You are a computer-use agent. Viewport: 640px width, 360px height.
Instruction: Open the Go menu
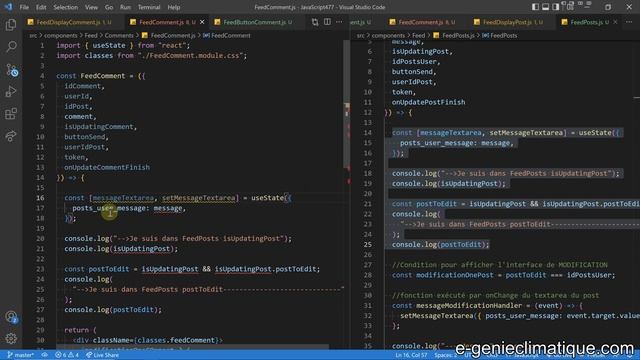coord(109,7)
